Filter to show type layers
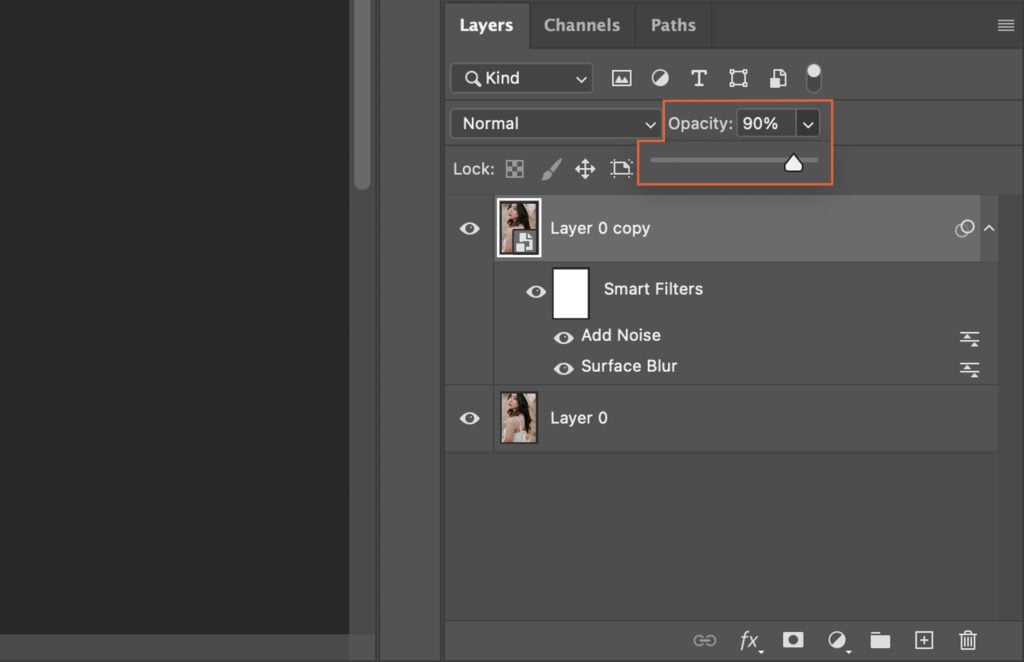This screenshot has width=1024, height=662. click(x=698, y=78)
